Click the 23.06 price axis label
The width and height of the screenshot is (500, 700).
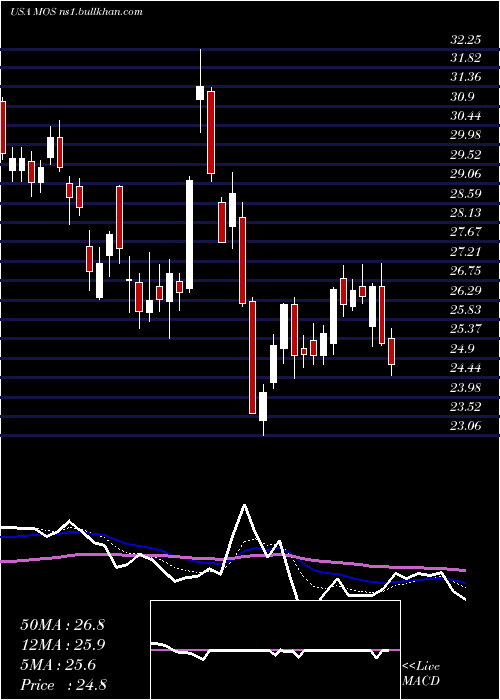466,425
